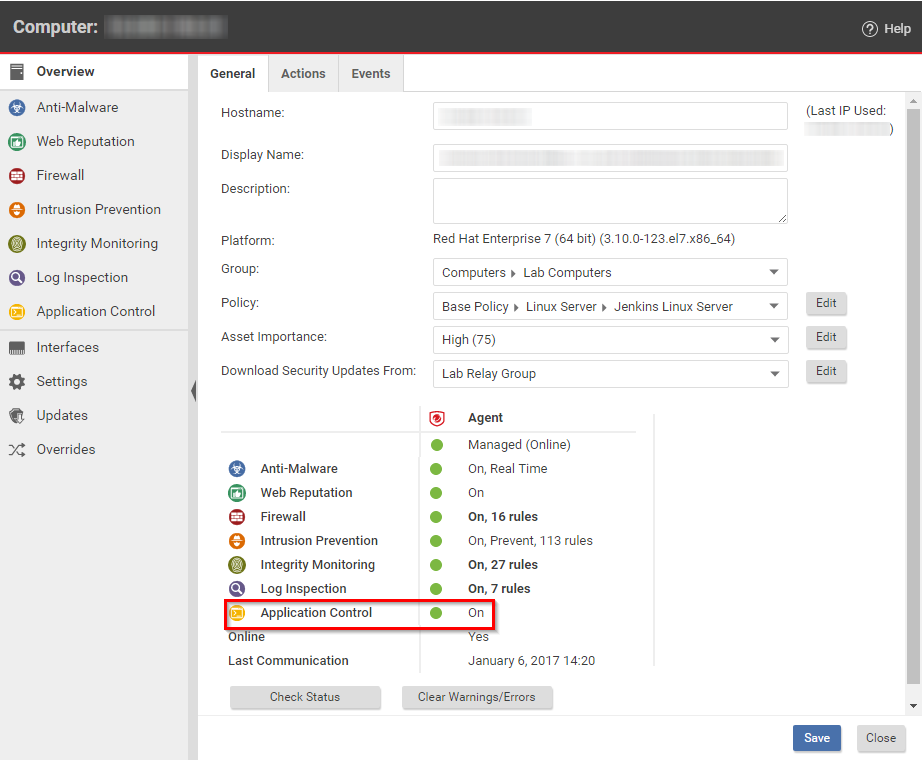Open the Events tab
This screenshot has width=922, height=760.
click(x=370, y=73)
